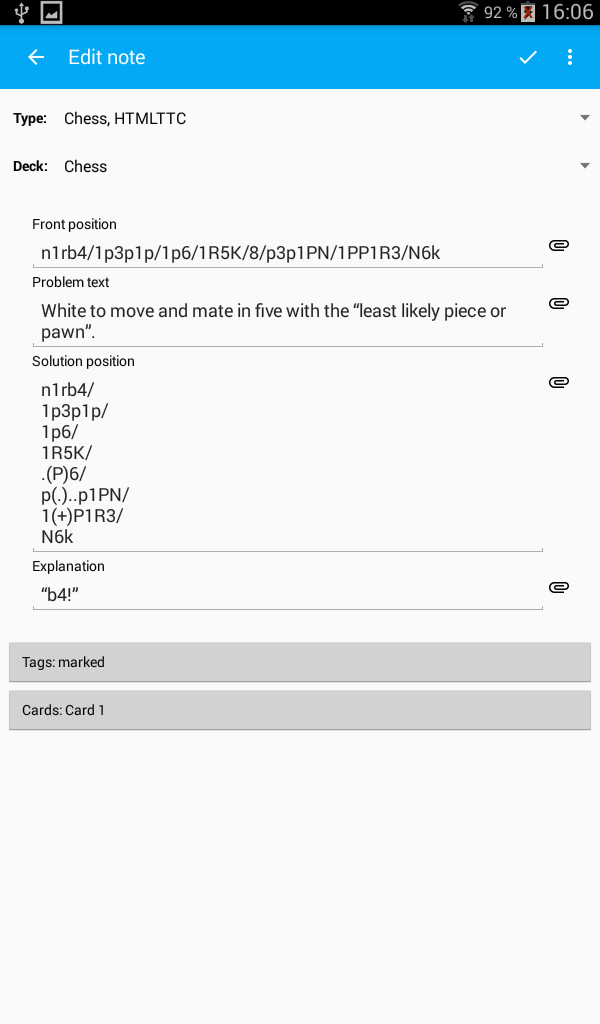The image size is (600, 1024).
Task: Save the note with the checkmark icon
Action: pyautogui.click(x=527, y=57)
